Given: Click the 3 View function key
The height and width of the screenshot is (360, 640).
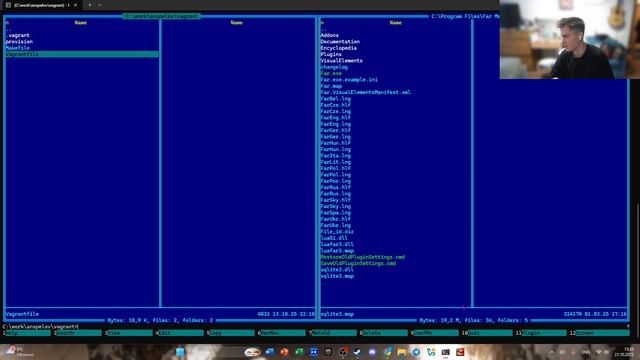Looking at the screenshot, I should point(129,333).
